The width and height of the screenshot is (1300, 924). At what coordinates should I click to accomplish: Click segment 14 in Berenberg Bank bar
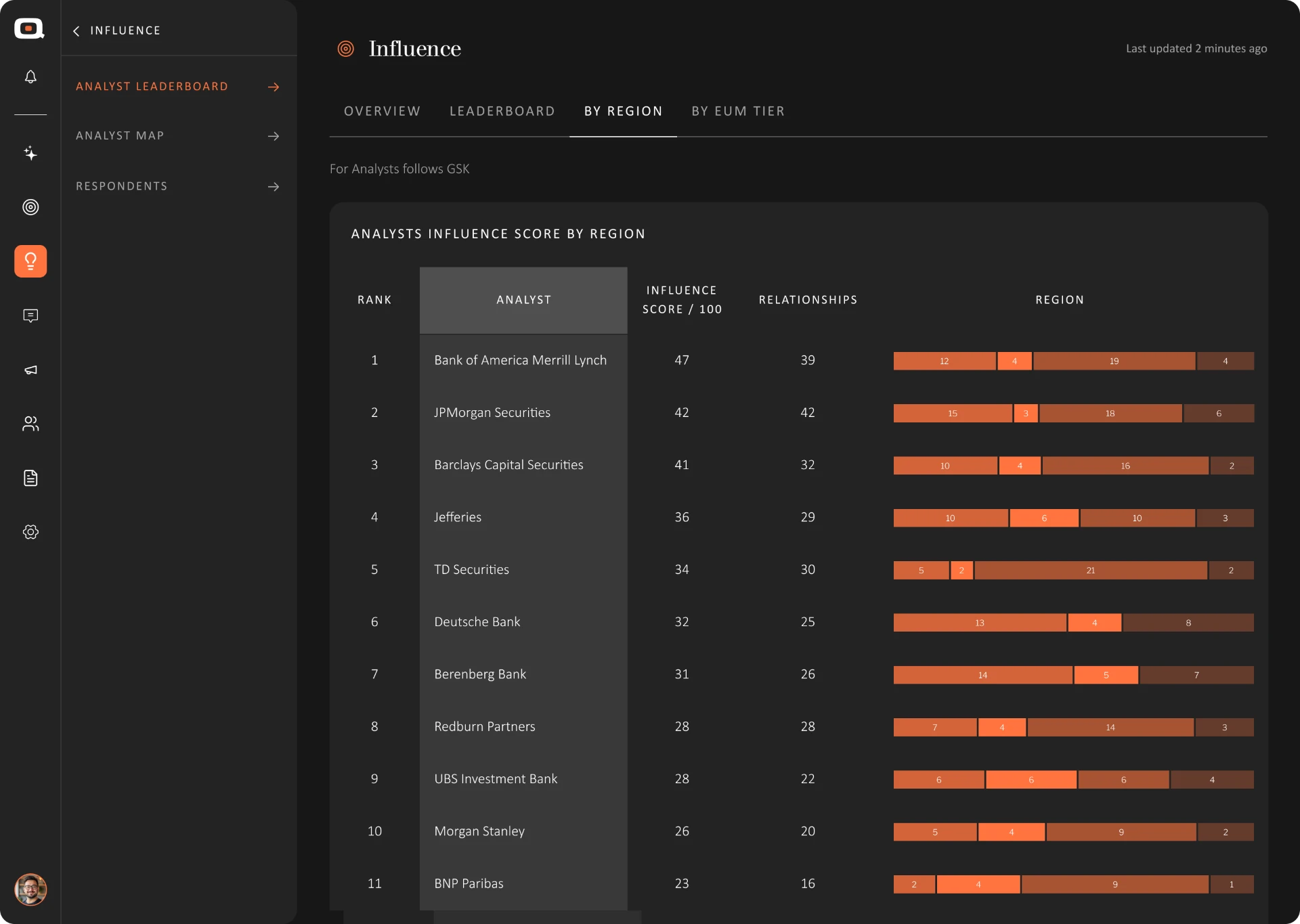tap(982, 675)
